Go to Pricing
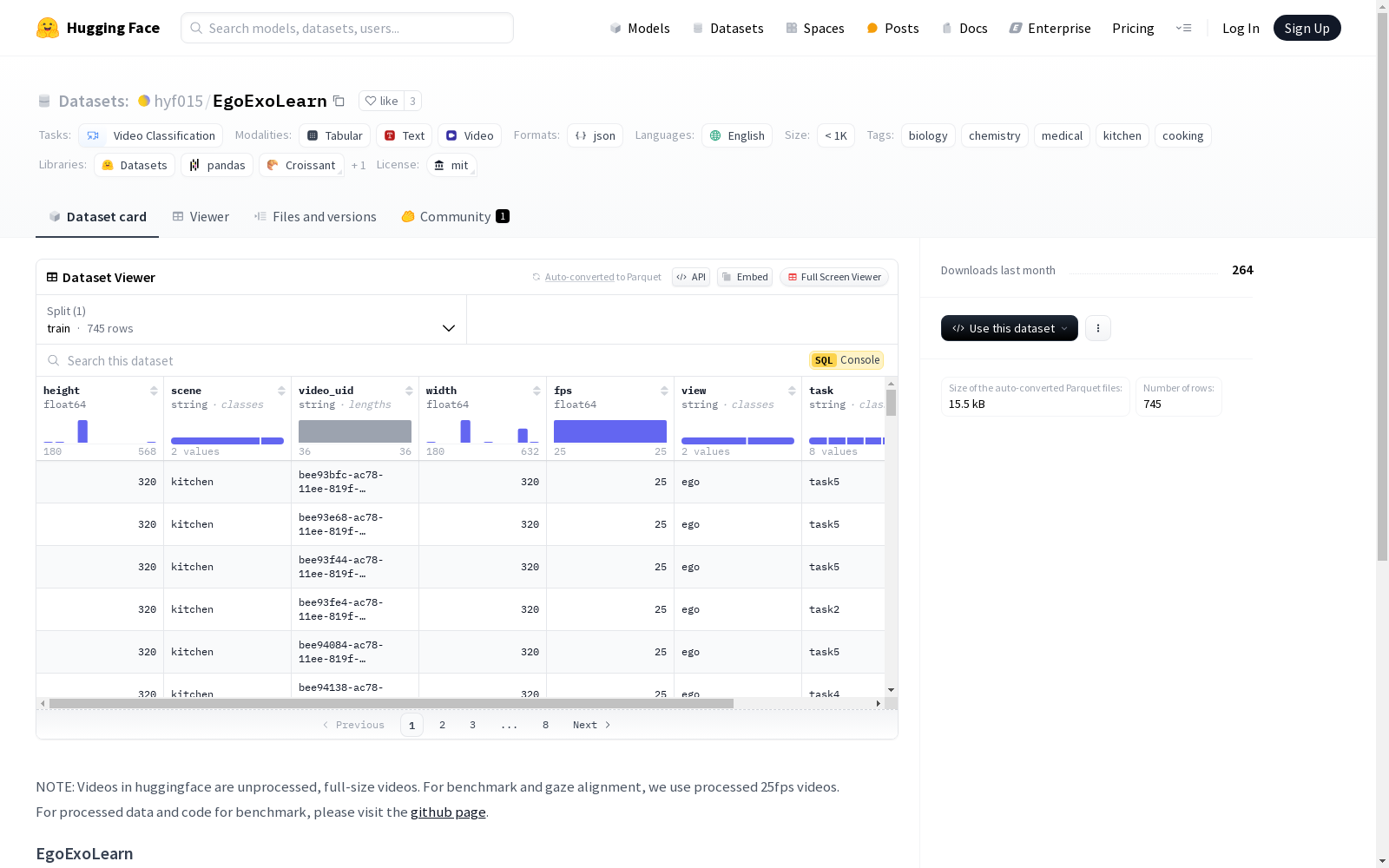The width and height of the screenshot is (1389, 868). [x=1133, y=28]
